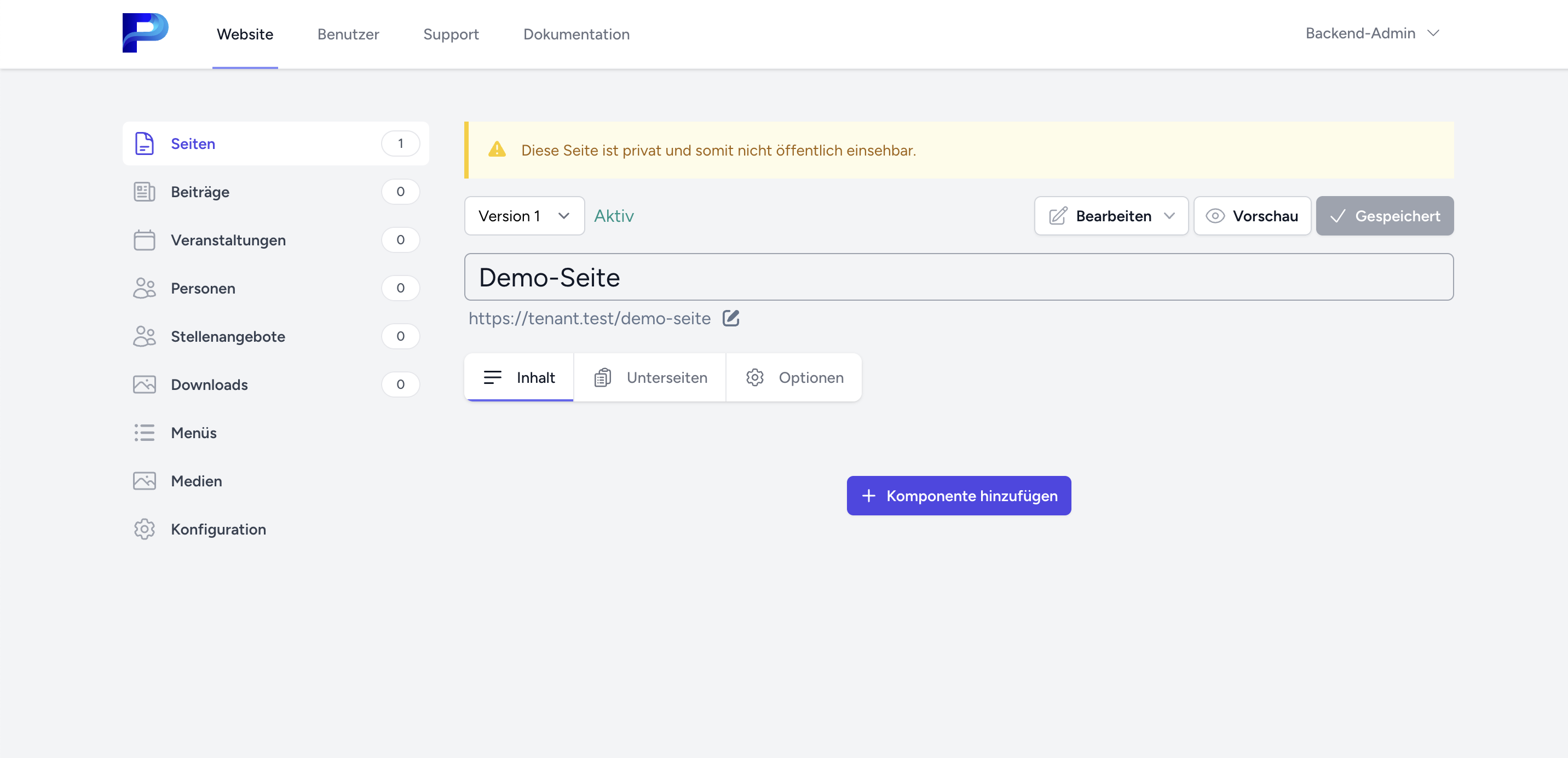The height and width of the screenshot is (758, 1568).
Task: Open the Dokumentation link
Action: [x=577, y=34]
